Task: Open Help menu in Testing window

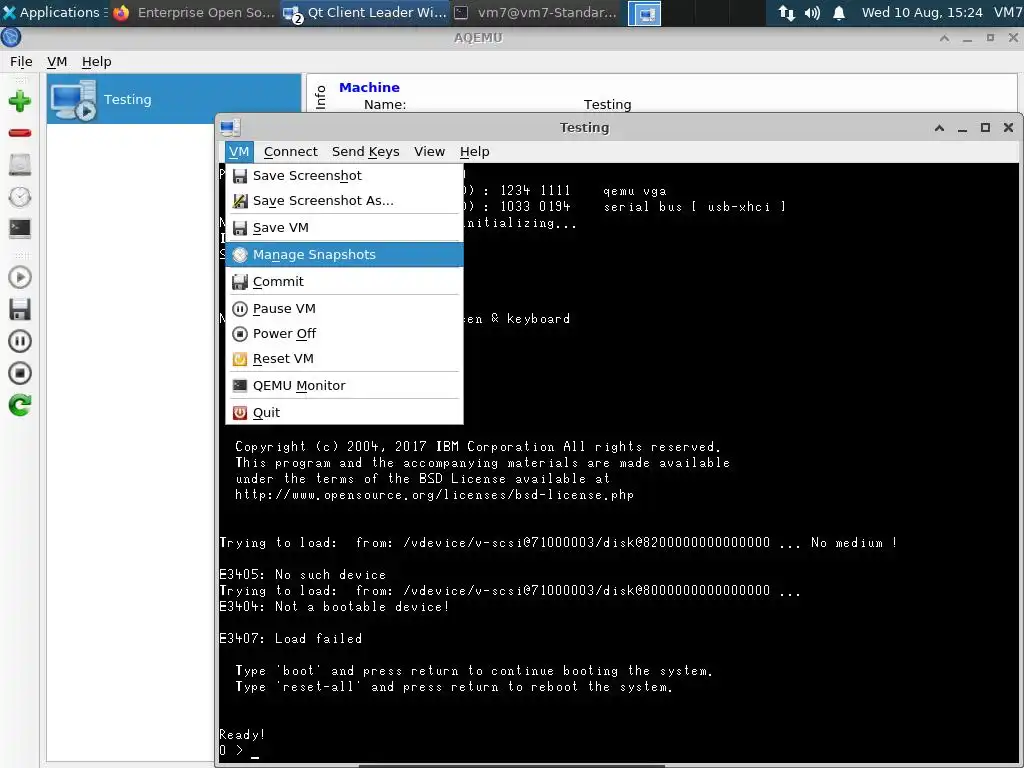Action: [x=474, y=152]
